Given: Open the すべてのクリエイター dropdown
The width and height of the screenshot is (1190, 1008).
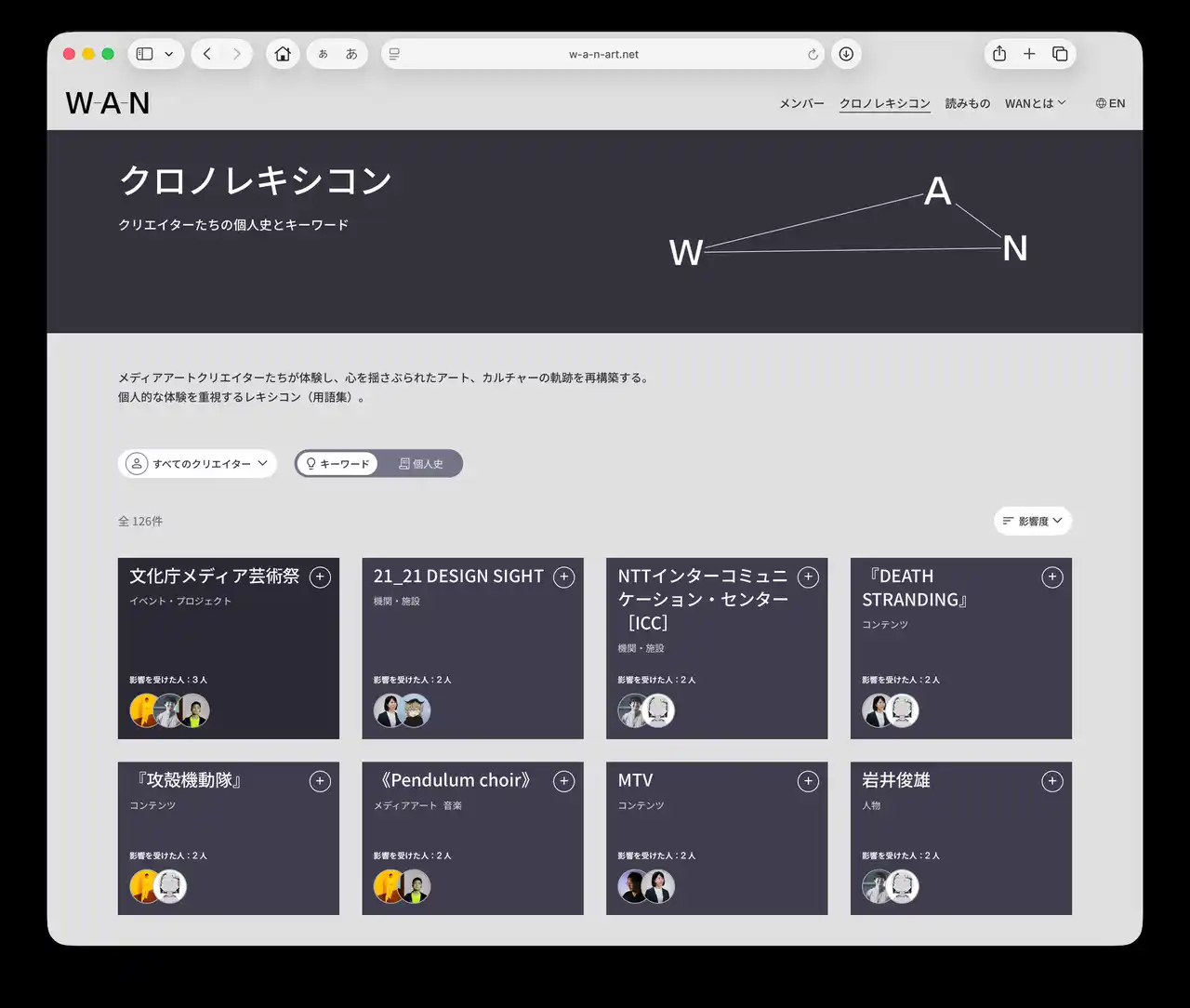Looking at the screenshot, I should [197, 464].
